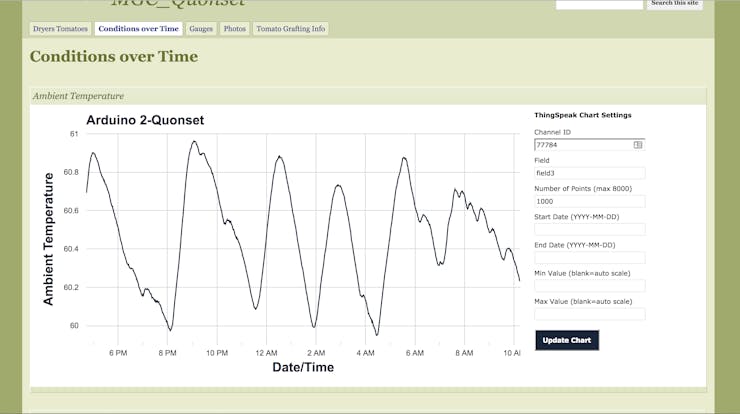Click the 60.6 y-axis value label
The width and height of the screenshot is (740, 414).
[x=71, y=211]
